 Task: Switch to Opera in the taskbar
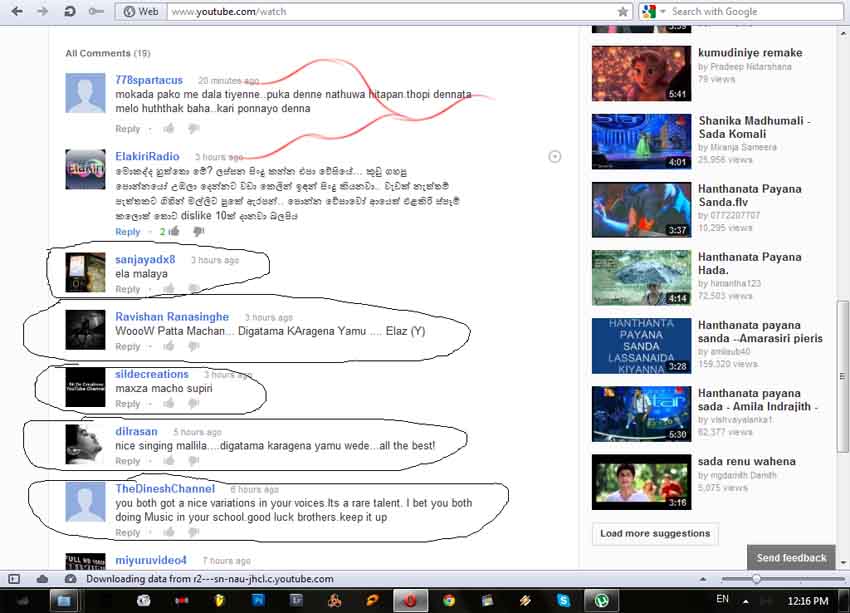coord(410,601)
